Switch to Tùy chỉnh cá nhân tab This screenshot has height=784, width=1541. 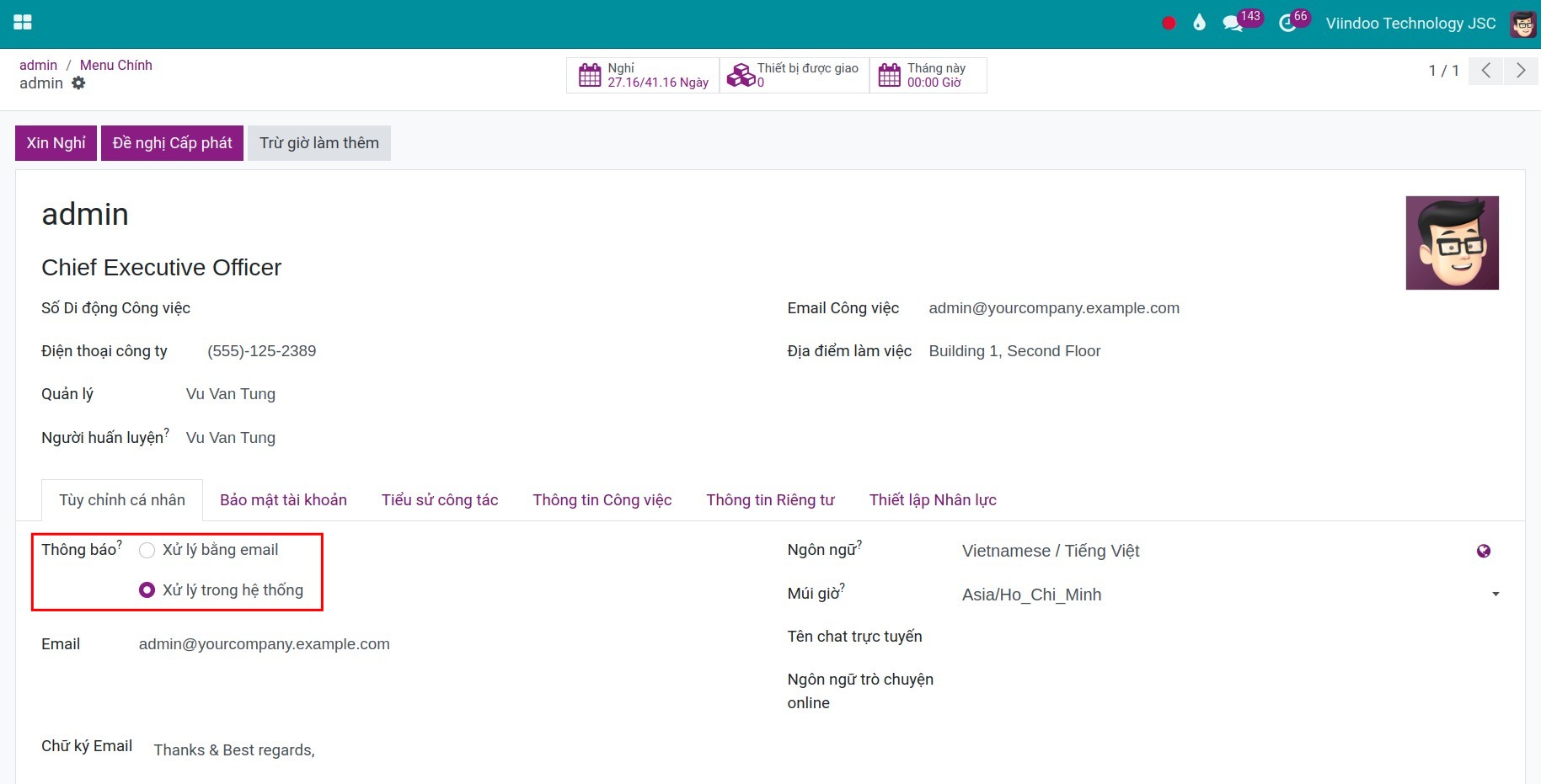pyautogui.click(x=122, y=500)
